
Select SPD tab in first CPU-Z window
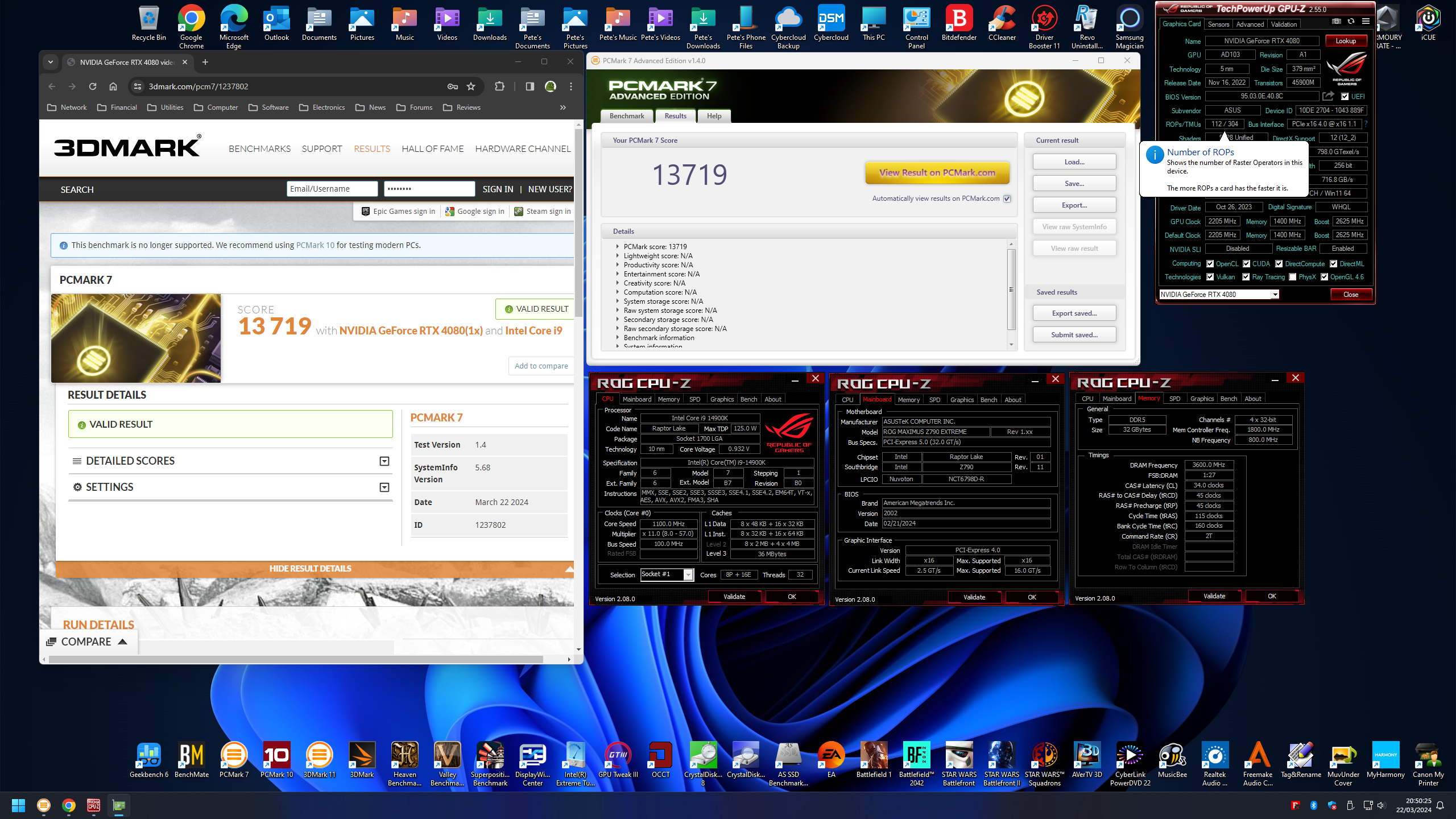694,399
